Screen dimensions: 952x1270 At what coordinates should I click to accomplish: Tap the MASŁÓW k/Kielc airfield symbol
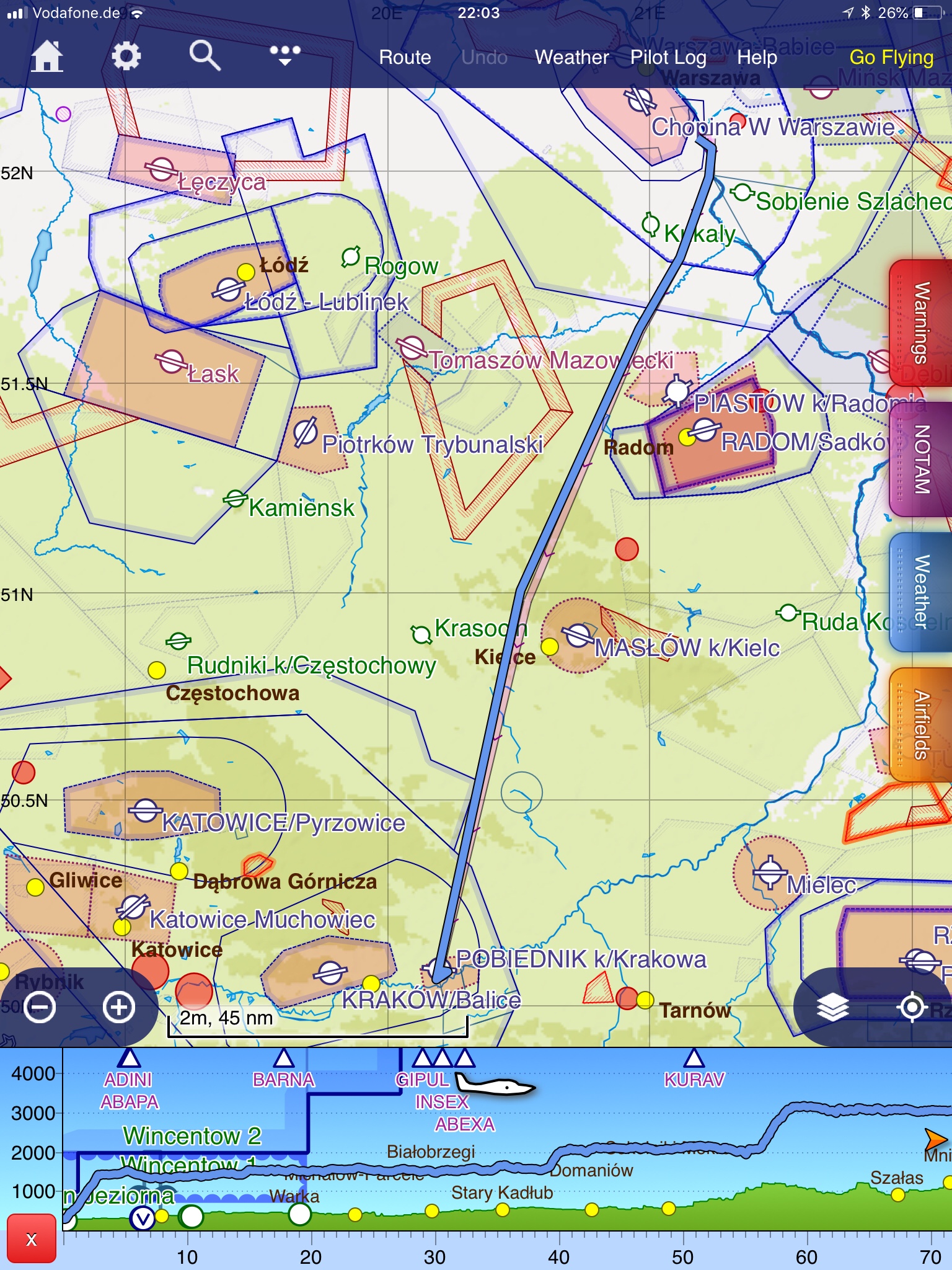(x=578, y=636)
